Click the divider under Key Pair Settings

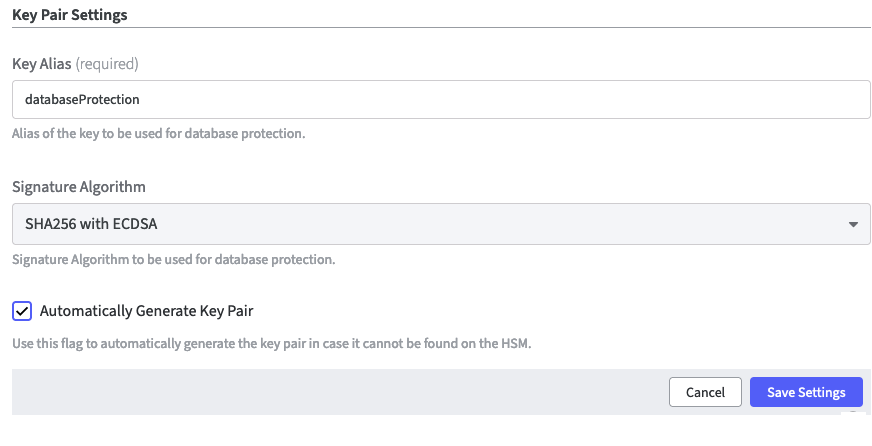click(440, 27)
